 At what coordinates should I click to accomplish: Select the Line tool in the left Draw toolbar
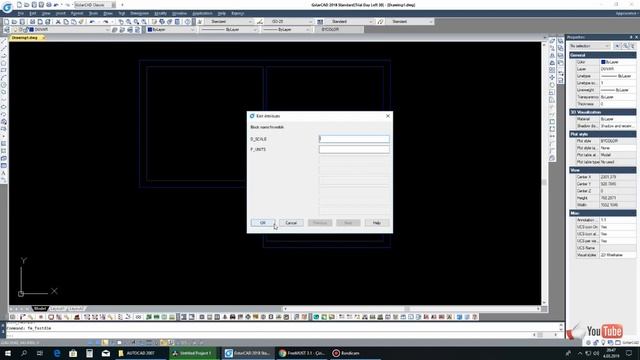4,41
